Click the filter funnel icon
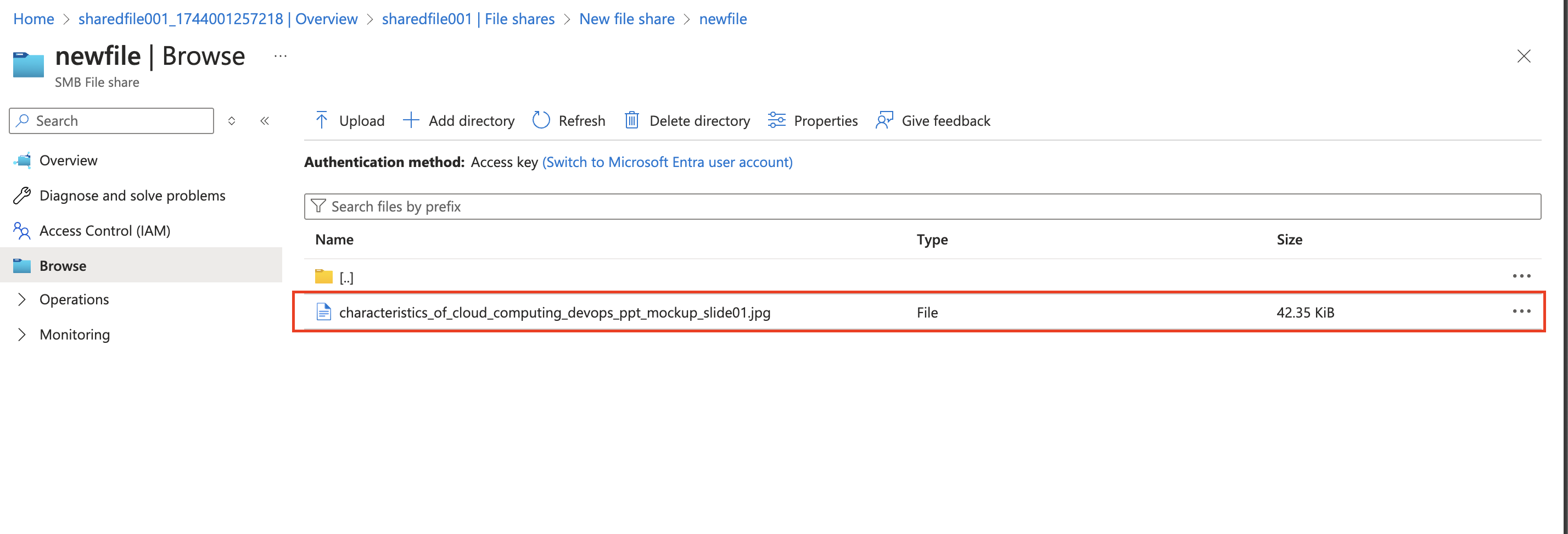Viewport: 1568px width, 534px height. click(x=318, y=206)
